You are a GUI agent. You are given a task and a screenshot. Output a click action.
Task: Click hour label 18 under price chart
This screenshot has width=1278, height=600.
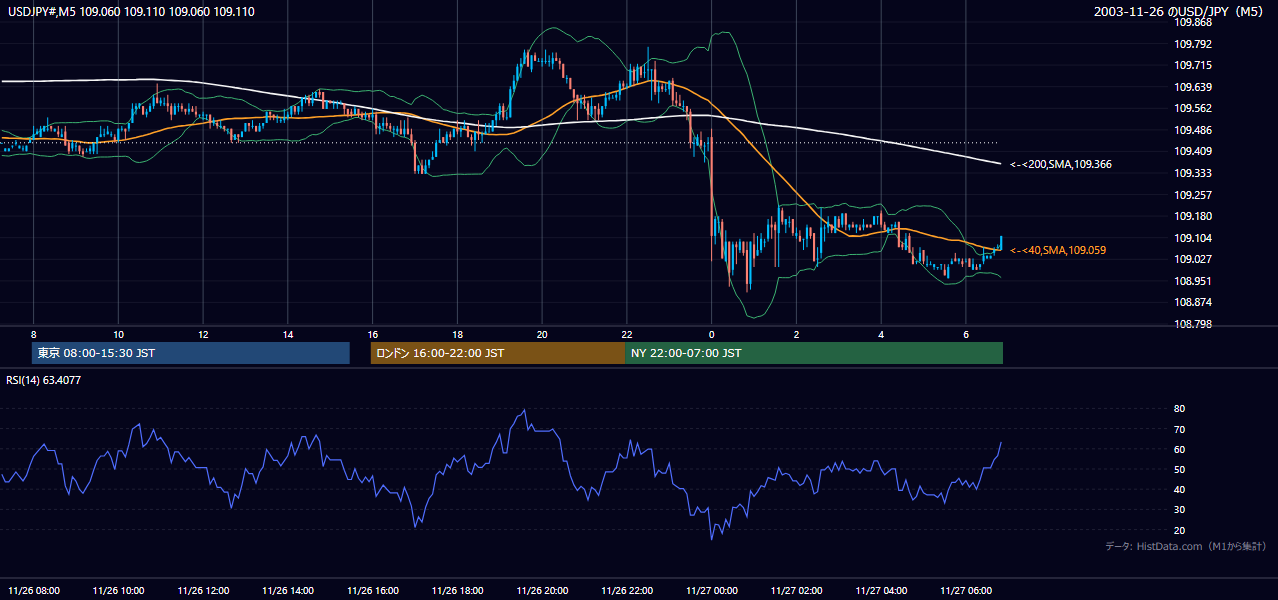458,334
